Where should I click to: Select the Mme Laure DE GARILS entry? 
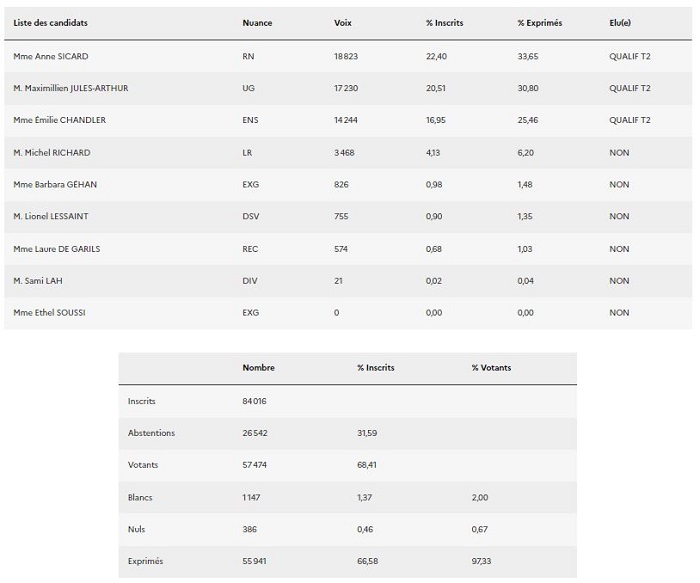click(57, 249)
